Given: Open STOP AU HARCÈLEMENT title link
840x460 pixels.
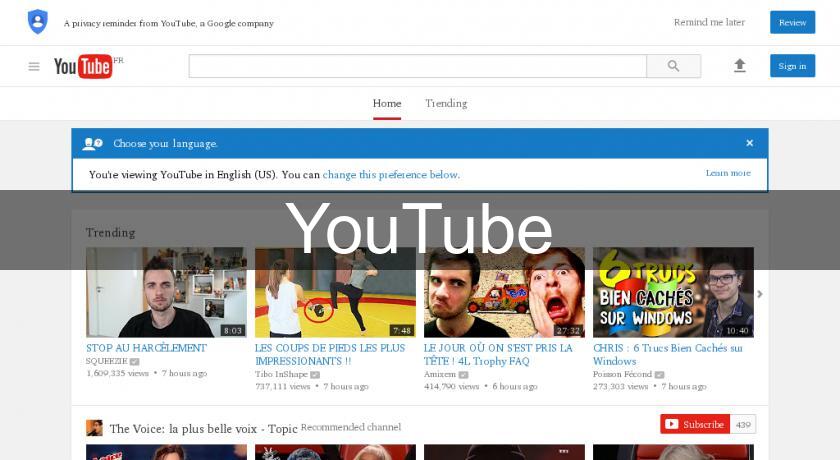Looking at the screenshot, I should coord(146,348).
